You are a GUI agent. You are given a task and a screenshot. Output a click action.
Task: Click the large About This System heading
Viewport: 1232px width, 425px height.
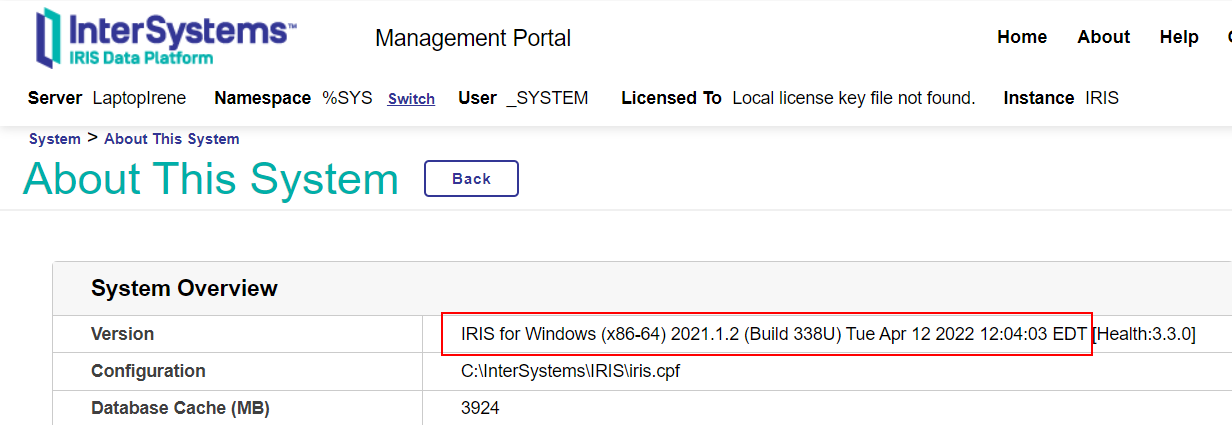tap(210, 180)
